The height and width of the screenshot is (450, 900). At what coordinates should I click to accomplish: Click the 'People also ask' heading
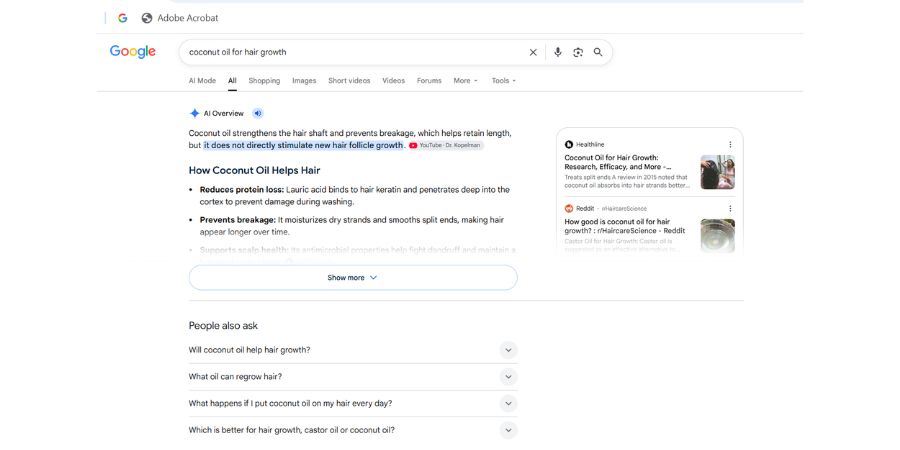click(x=223, y=326)
